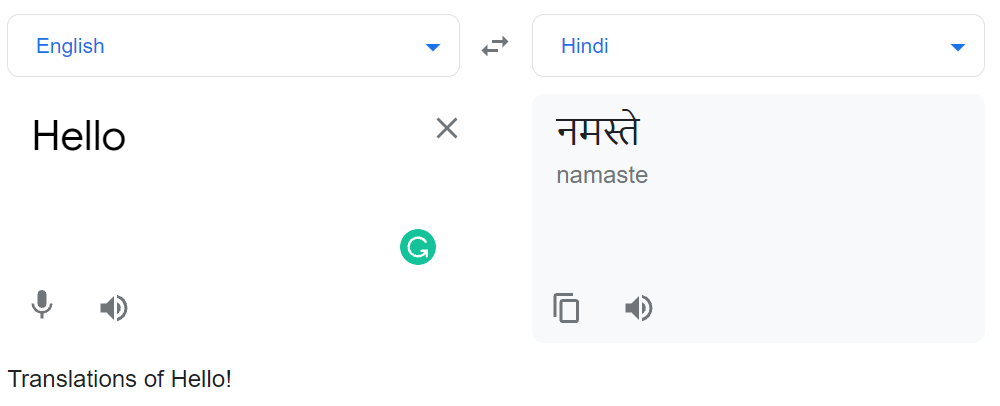This screenshot has height=406, width=1000.
Task: Expand the English source language arrow
Action: 432,47
